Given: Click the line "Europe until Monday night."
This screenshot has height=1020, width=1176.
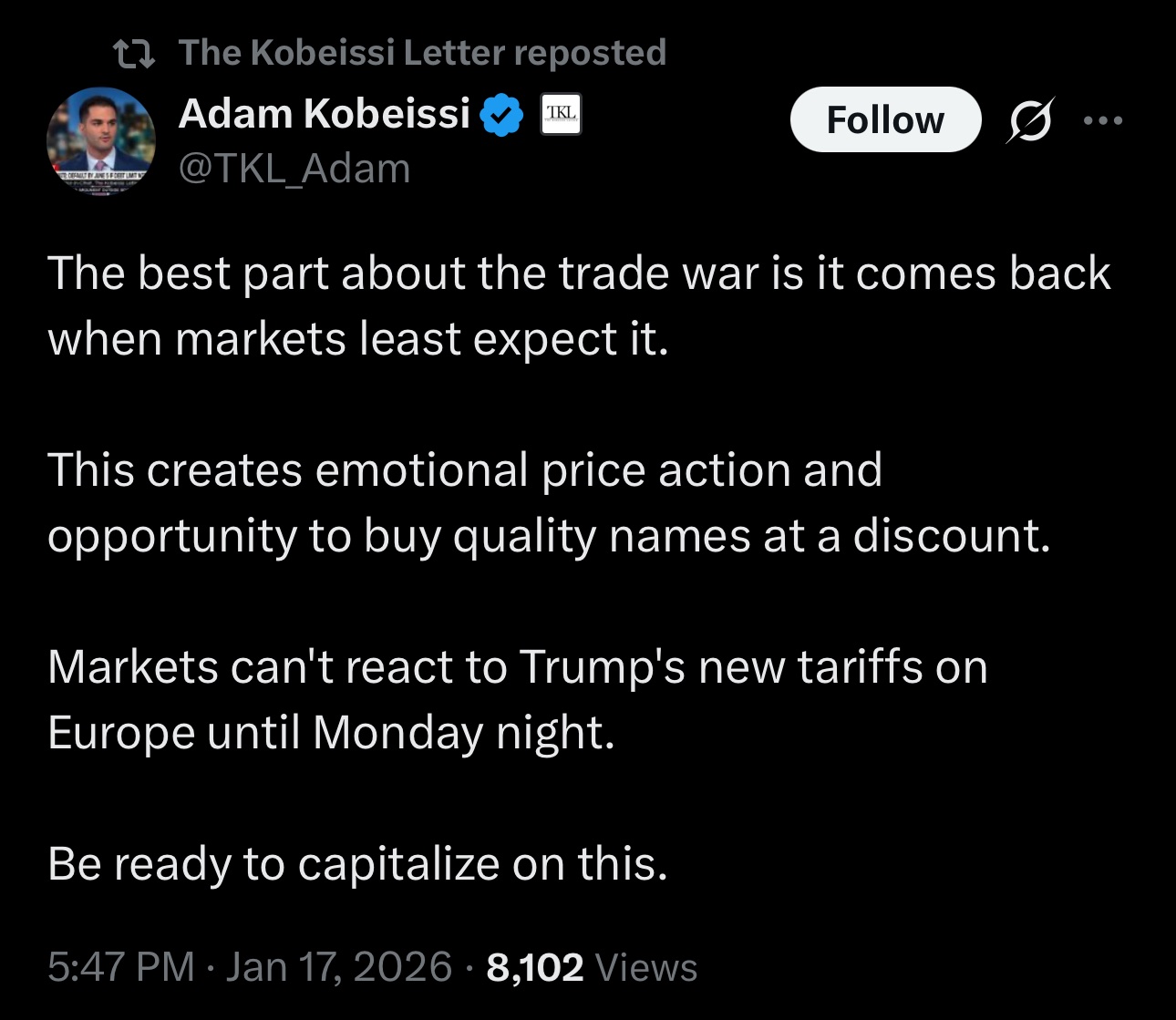Looking at the screenshot, I should click(x=331, y=733).
